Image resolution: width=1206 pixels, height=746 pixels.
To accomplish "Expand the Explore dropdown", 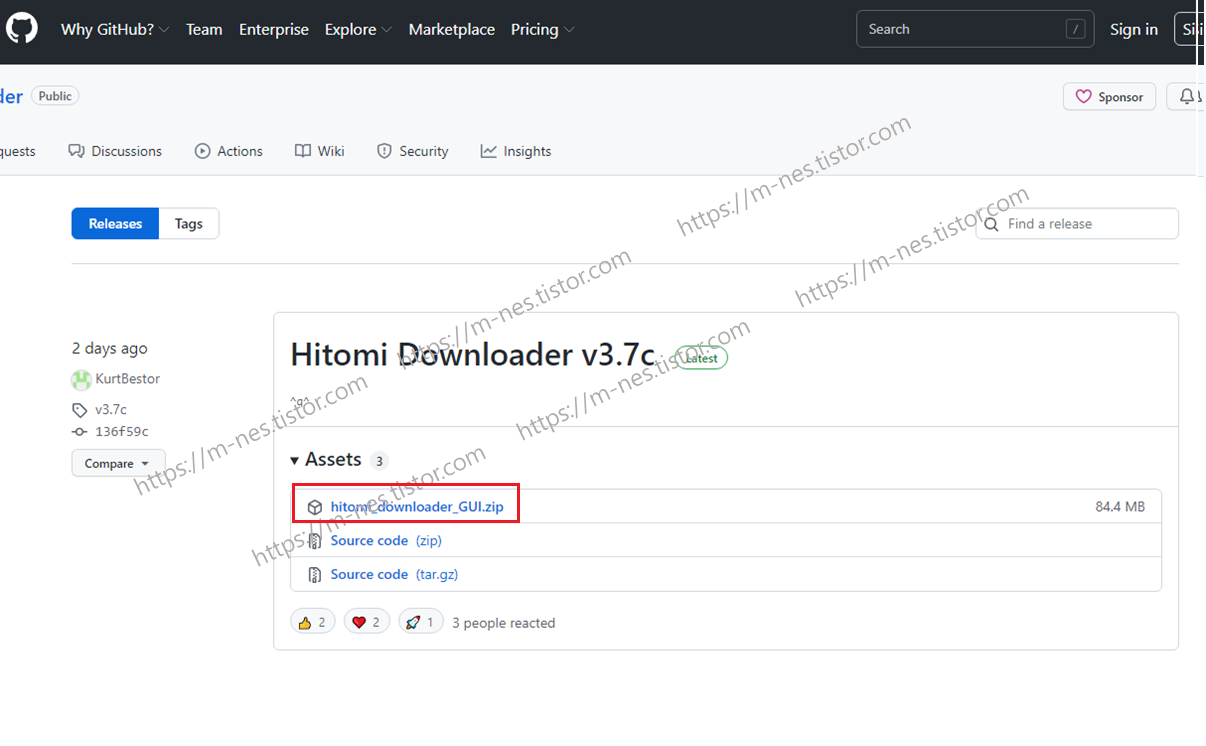I will coord(358,30).
